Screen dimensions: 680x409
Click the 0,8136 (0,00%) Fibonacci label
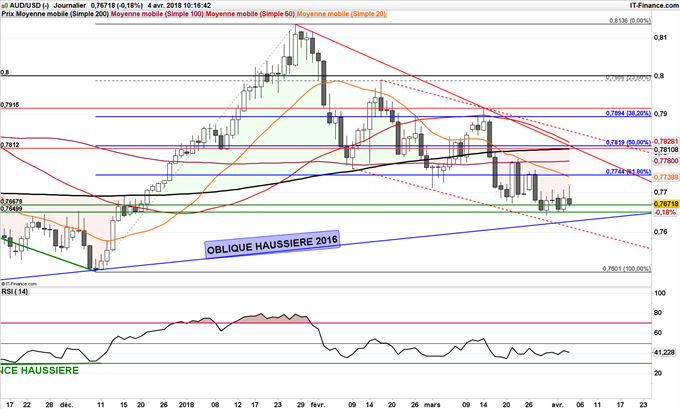630,21
